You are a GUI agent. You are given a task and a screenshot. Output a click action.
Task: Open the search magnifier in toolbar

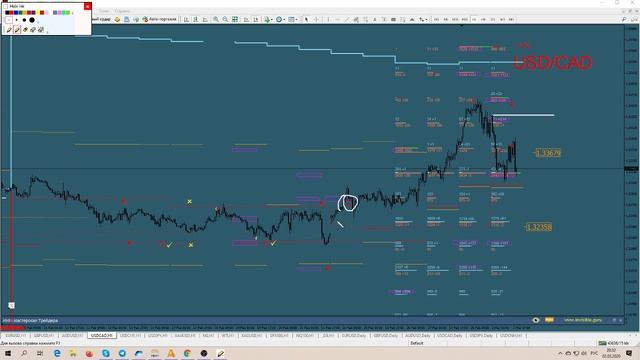pyautogui.click(x=624, y=19)
